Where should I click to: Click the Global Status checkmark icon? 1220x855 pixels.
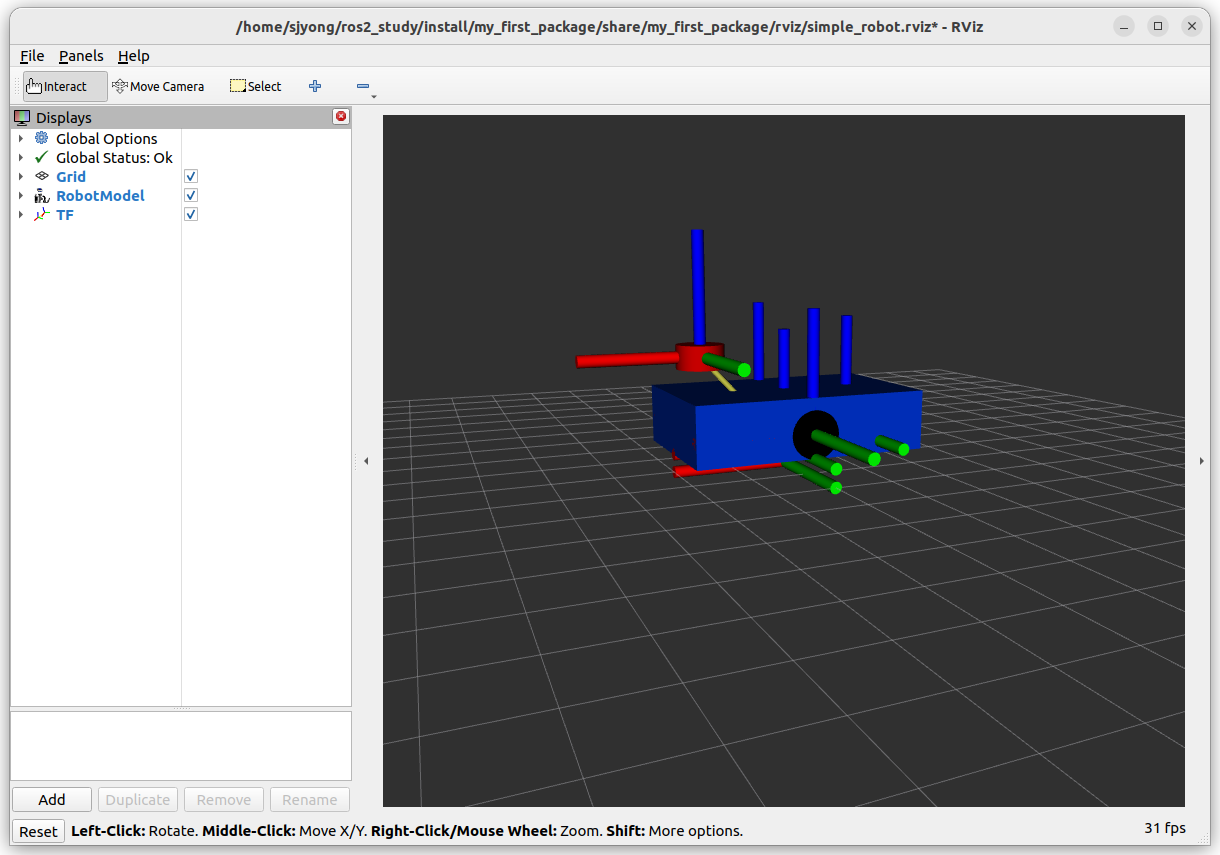point(41,157)
